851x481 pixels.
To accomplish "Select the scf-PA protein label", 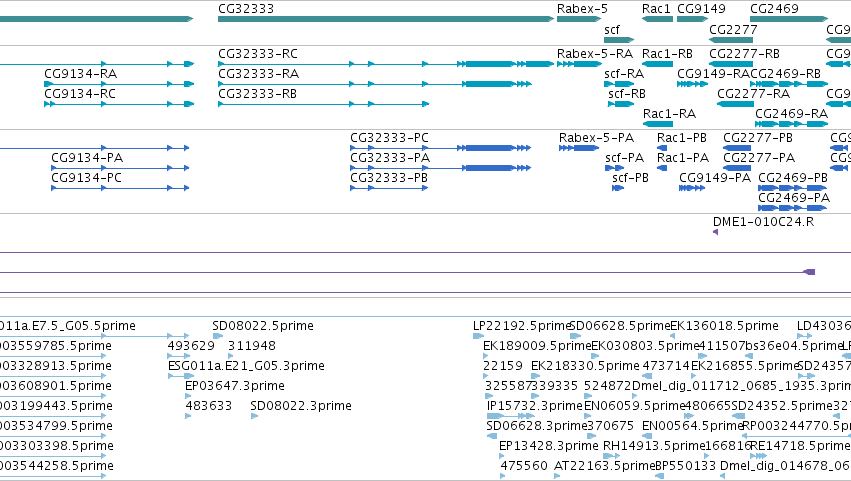I will (625, 158).
